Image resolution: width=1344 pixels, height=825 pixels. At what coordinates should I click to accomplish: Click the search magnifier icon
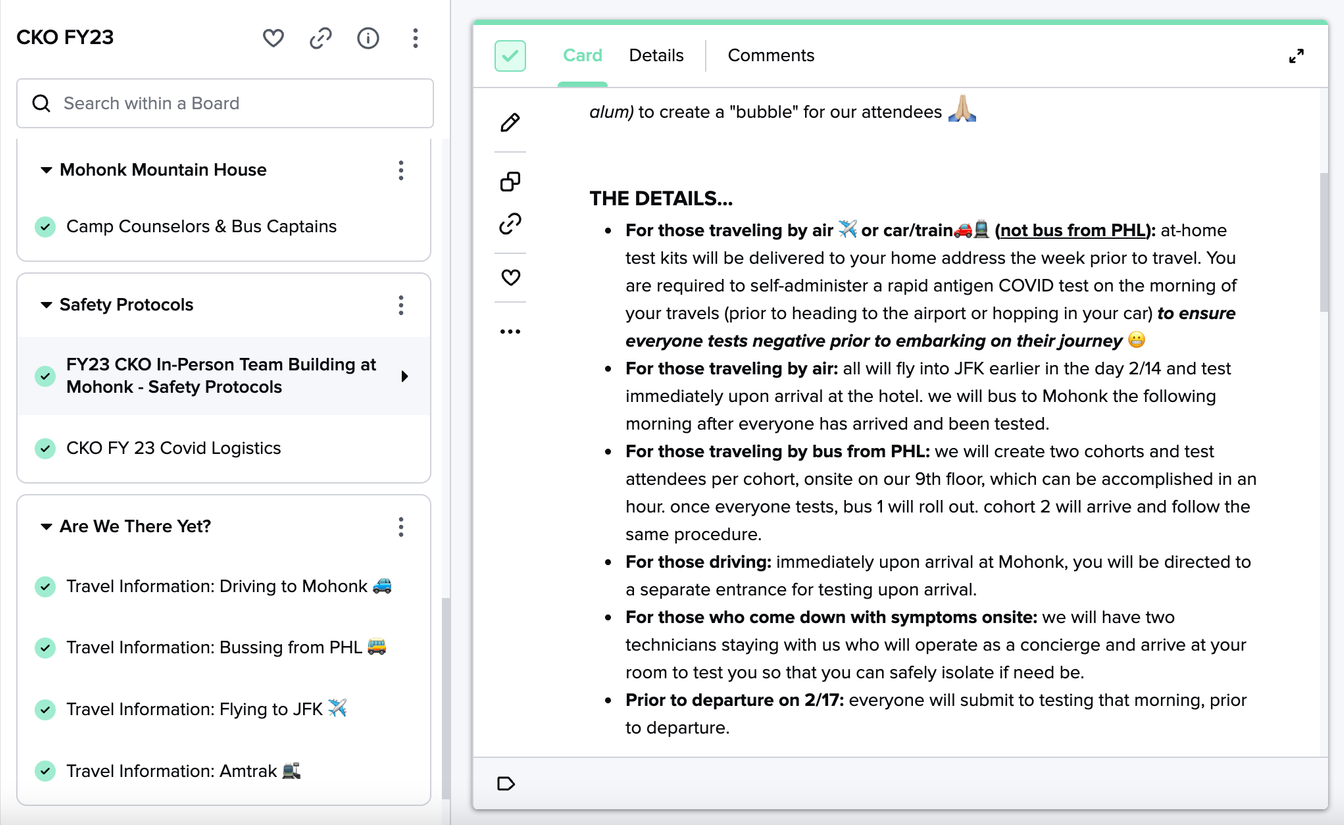click(41, 103)
